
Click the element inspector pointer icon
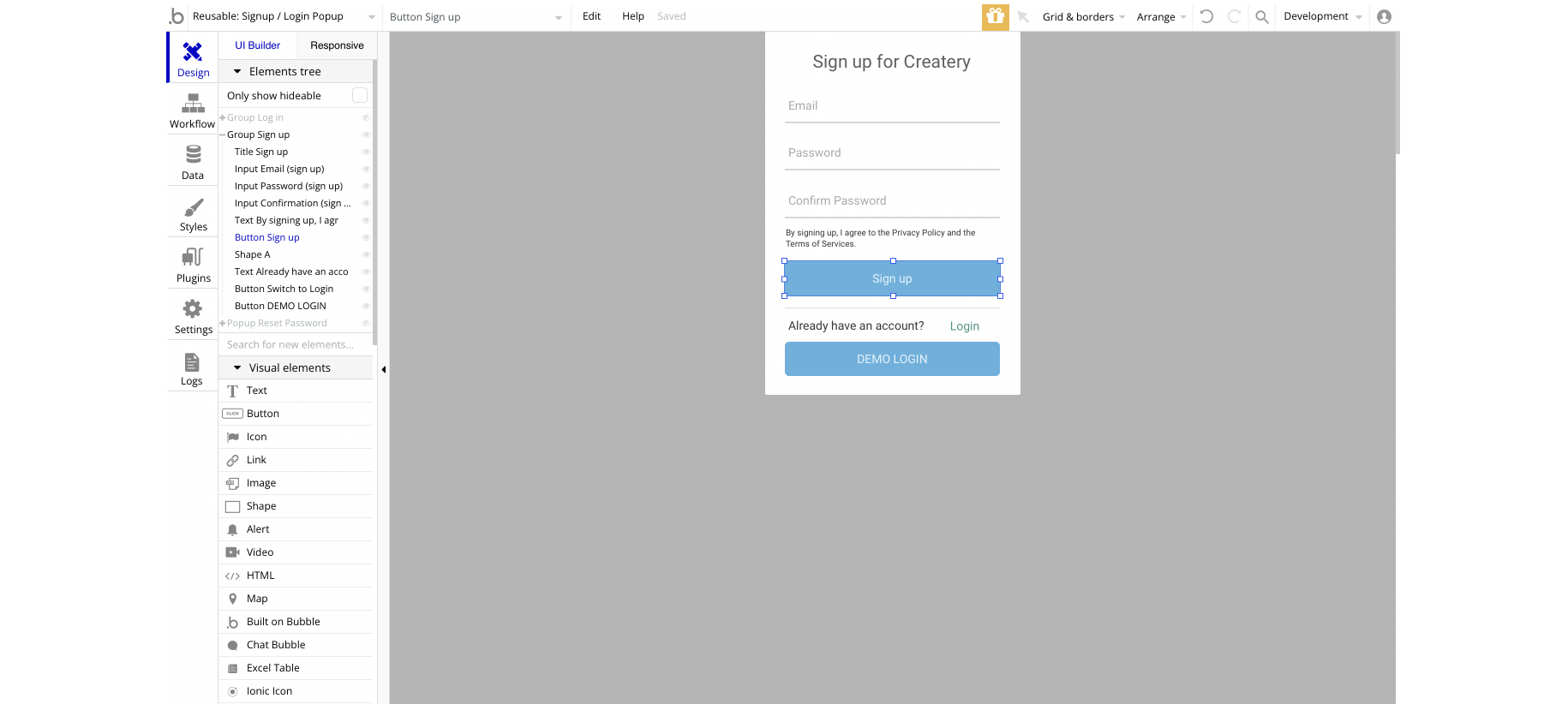click(1023, 16)
